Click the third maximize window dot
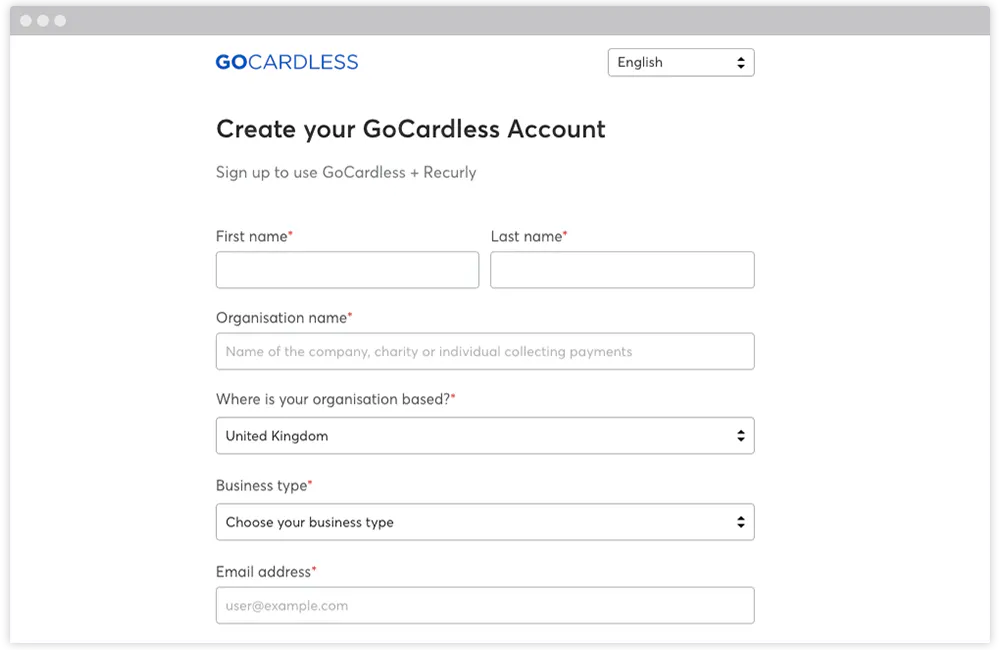This screenshot has width=1000, height=650. (x=60, y=20)
